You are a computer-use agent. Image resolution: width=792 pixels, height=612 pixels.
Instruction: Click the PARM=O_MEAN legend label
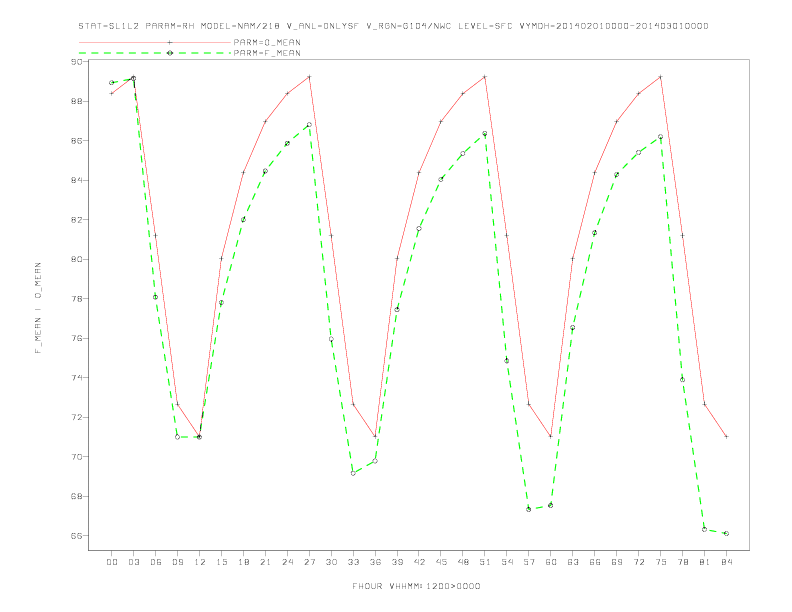point(267,42)
